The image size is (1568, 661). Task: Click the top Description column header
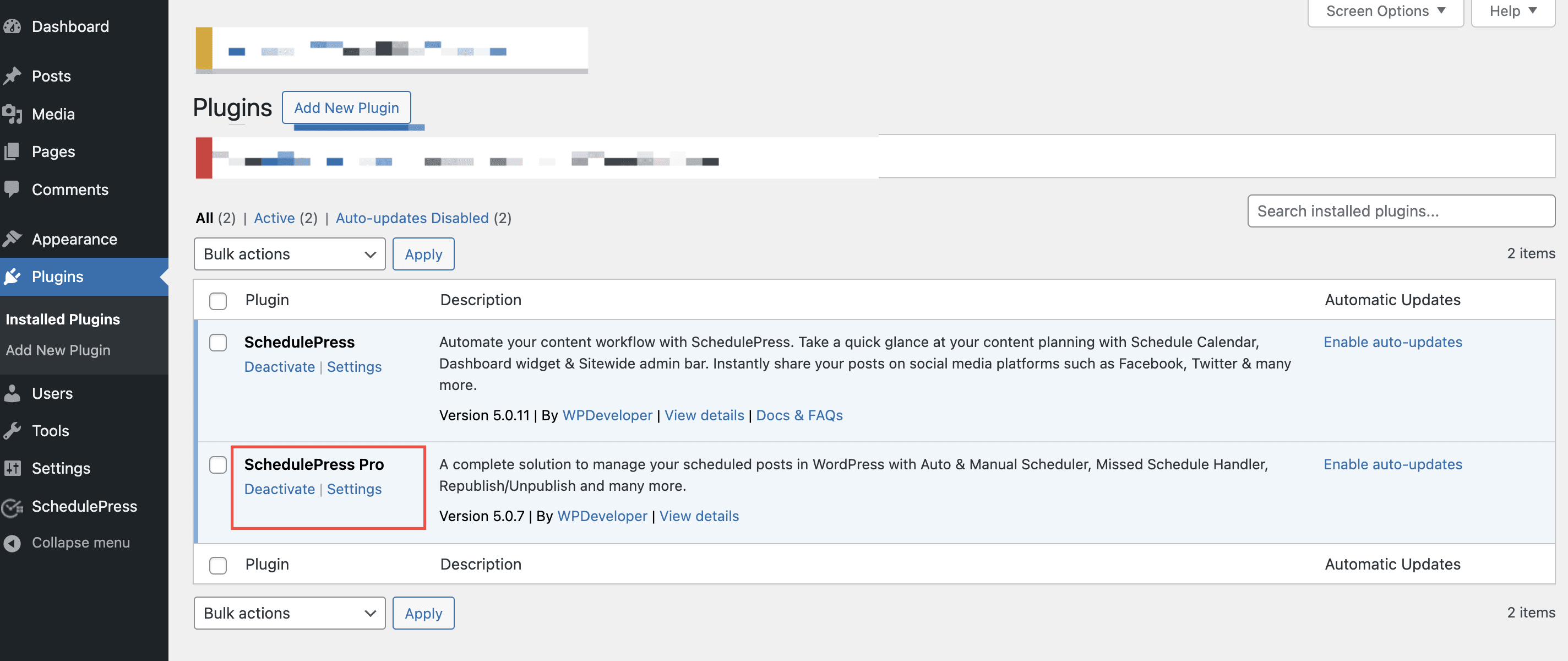pyautogui.click(x=481, y=300)
